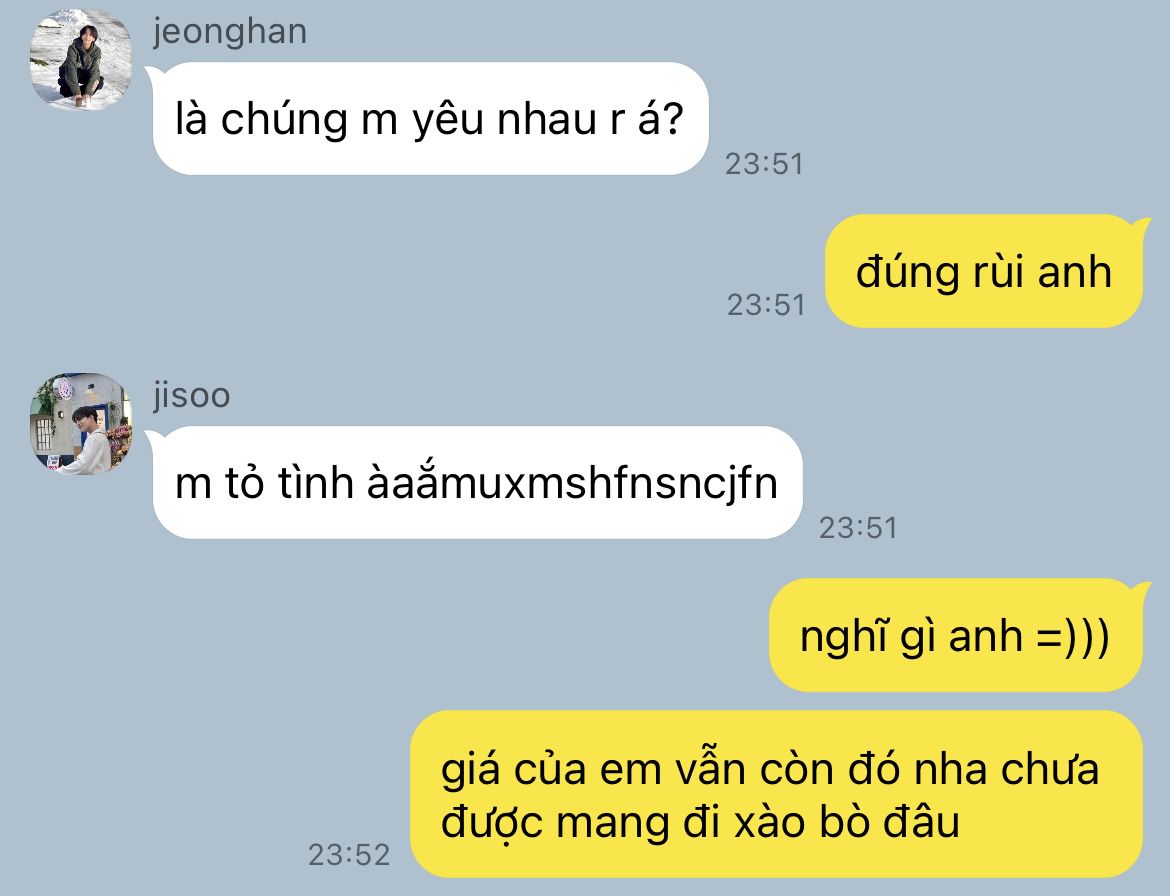Click 'xào bò đâu' text in last bubble

pyautogui.click(x=847, y=822)
